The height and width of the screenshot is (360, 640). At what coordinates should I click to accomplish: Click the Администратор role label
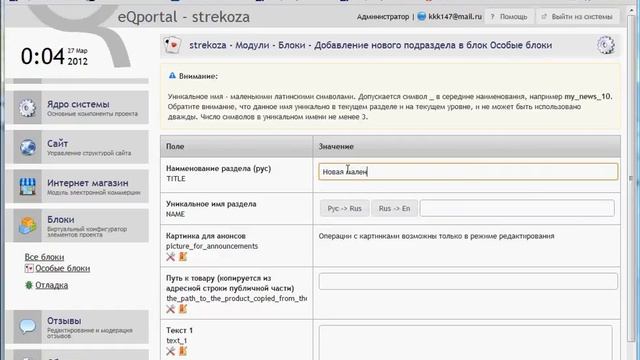click(x=382, y=17)
